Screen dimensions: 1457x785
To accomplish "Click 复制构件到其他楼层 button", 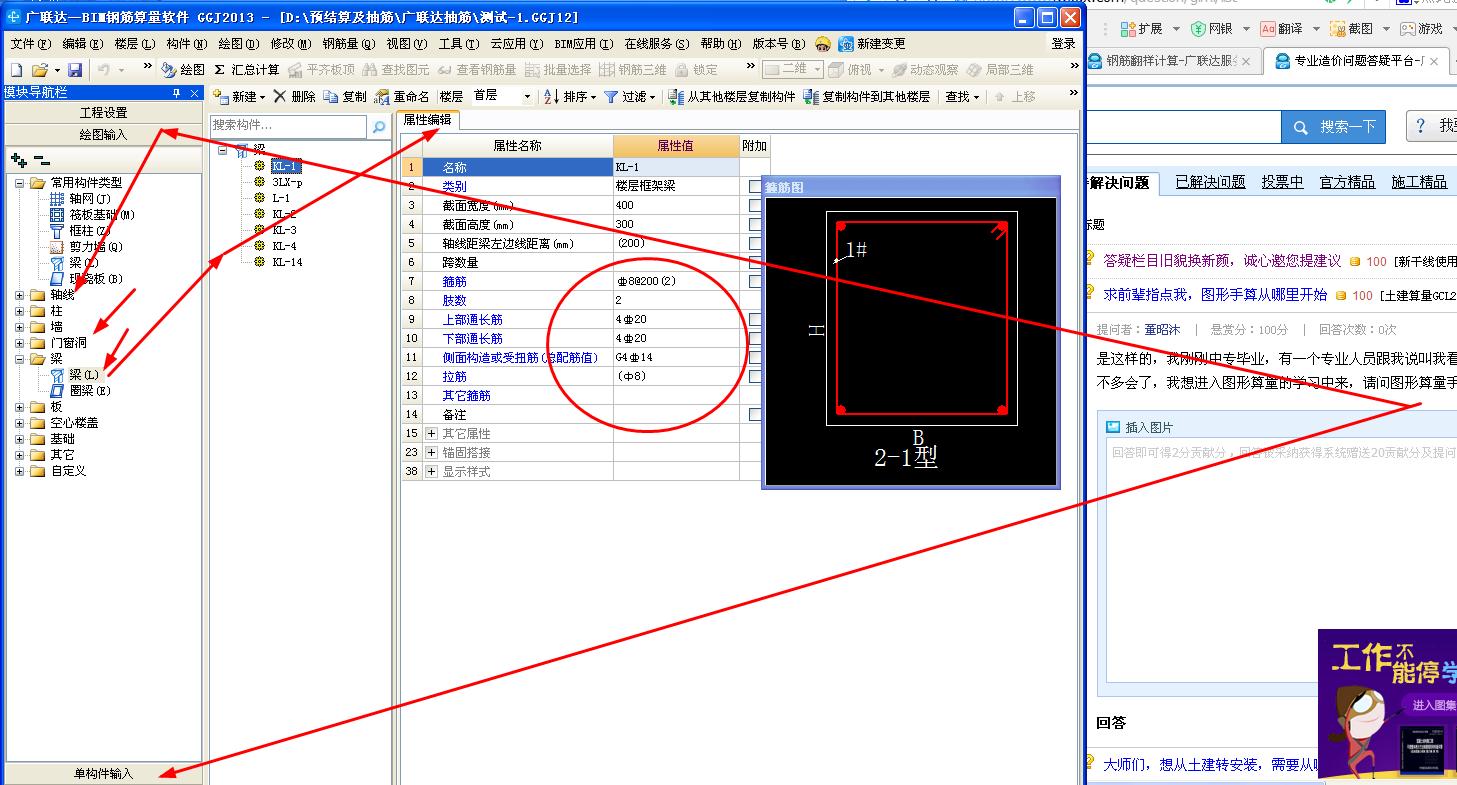I will pyautogui.click(x=867, y=97).
